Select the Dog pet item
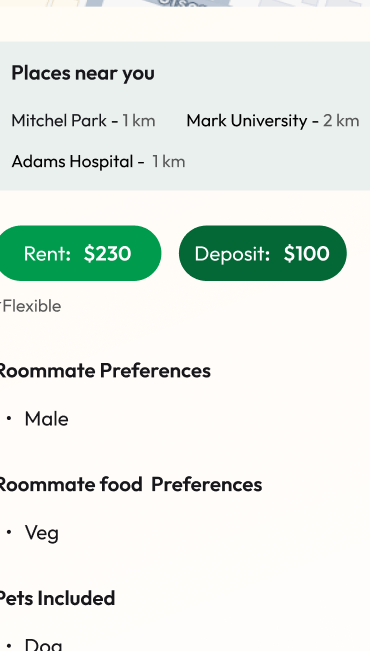The height and width of the screenshot is (651, 370). 44,645
